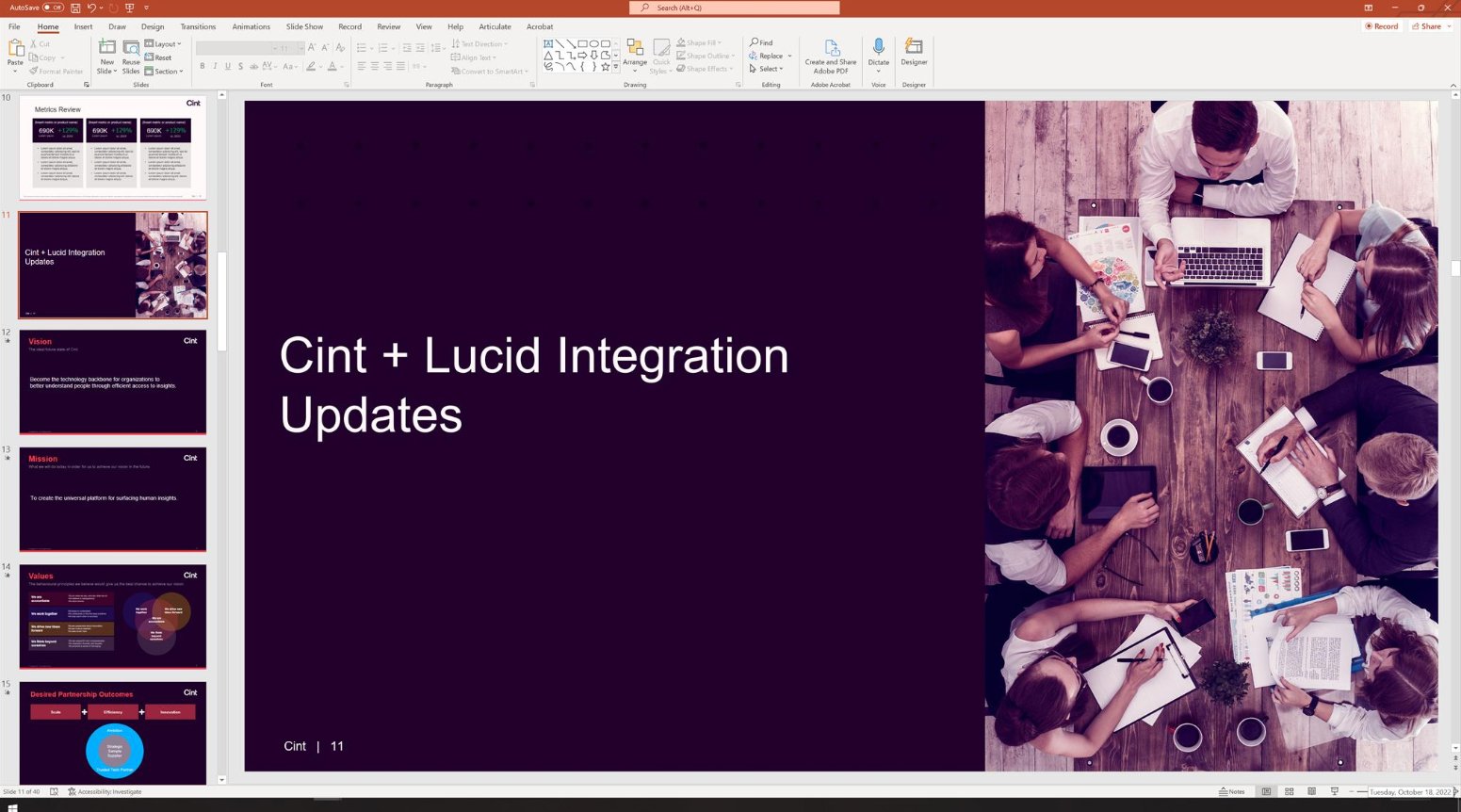Open the Transitions ribbon tab
Viewport: 1461px width, 812px height.
pos(198,26)
